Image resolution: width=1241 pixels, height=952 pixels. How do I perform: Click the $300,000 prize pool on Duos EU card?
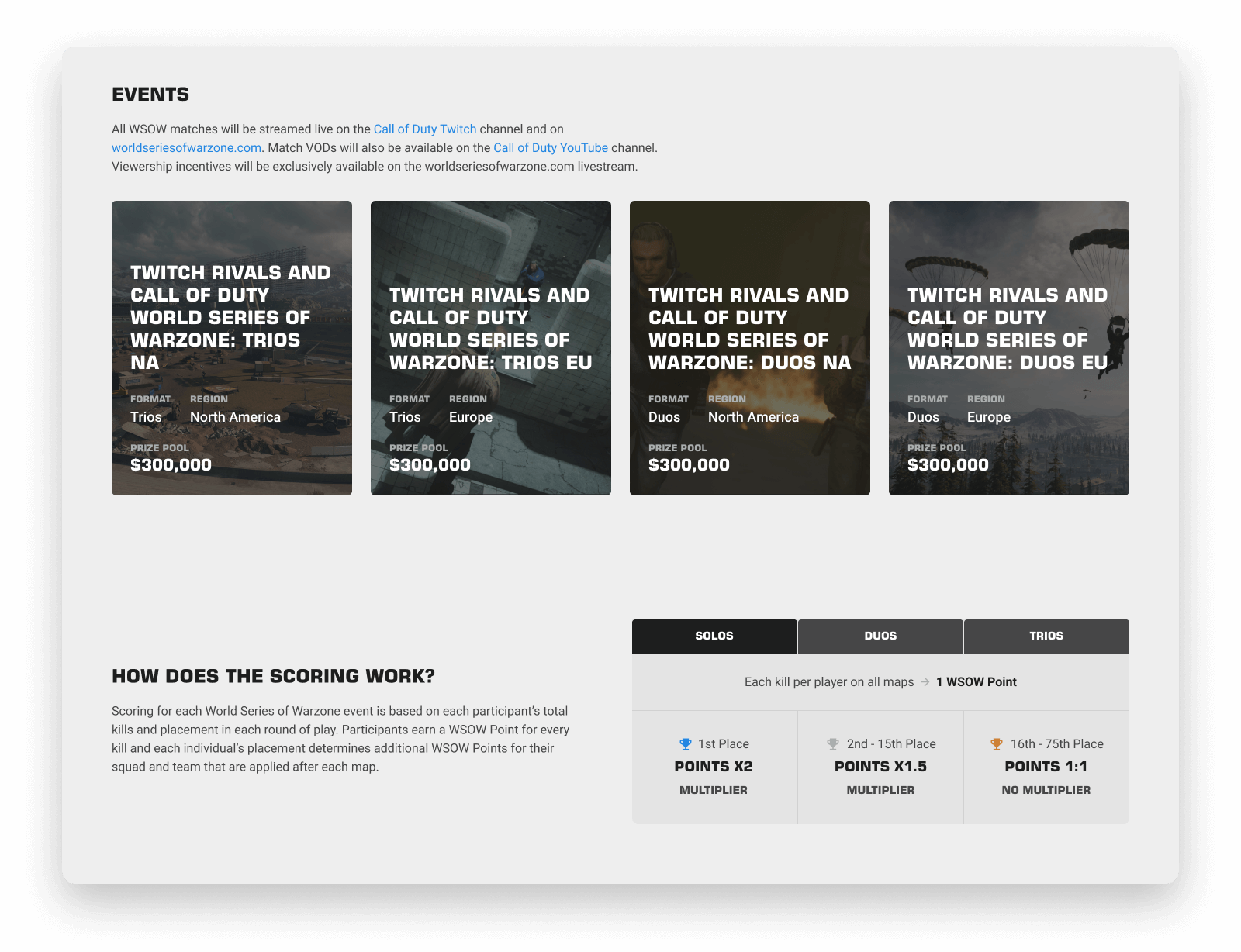click(x=948, y=465)
